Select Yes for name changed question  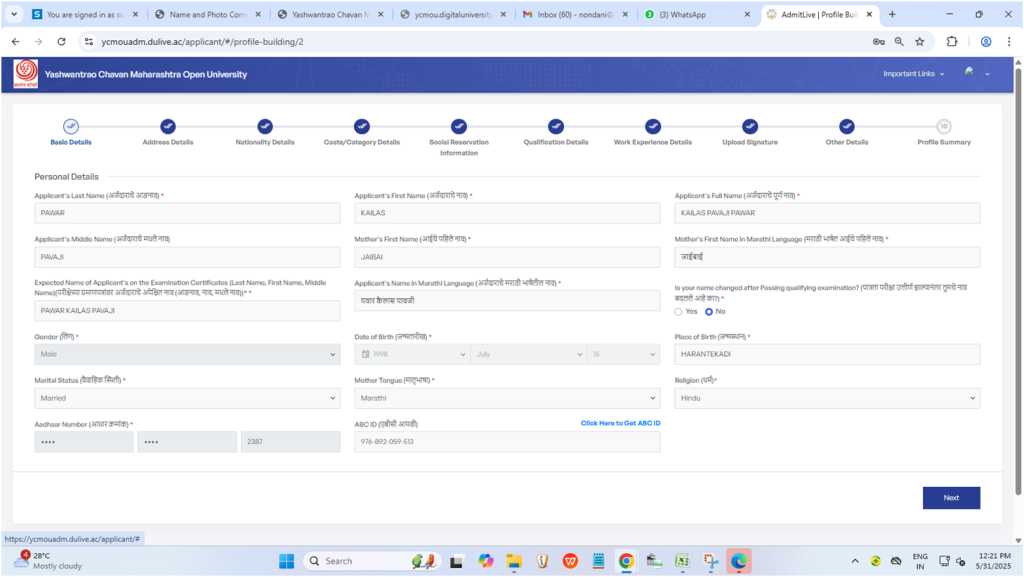point(679,312)
